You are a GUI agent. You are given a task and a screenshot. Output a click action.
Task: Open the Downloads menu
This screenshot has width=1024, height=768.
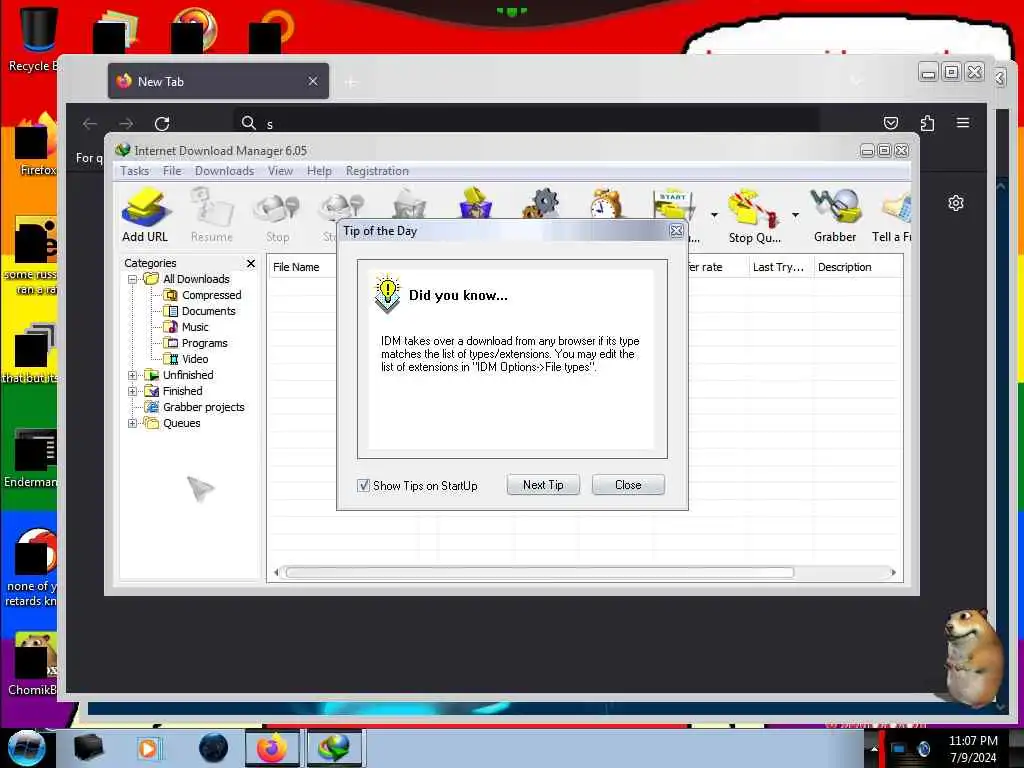224,170
